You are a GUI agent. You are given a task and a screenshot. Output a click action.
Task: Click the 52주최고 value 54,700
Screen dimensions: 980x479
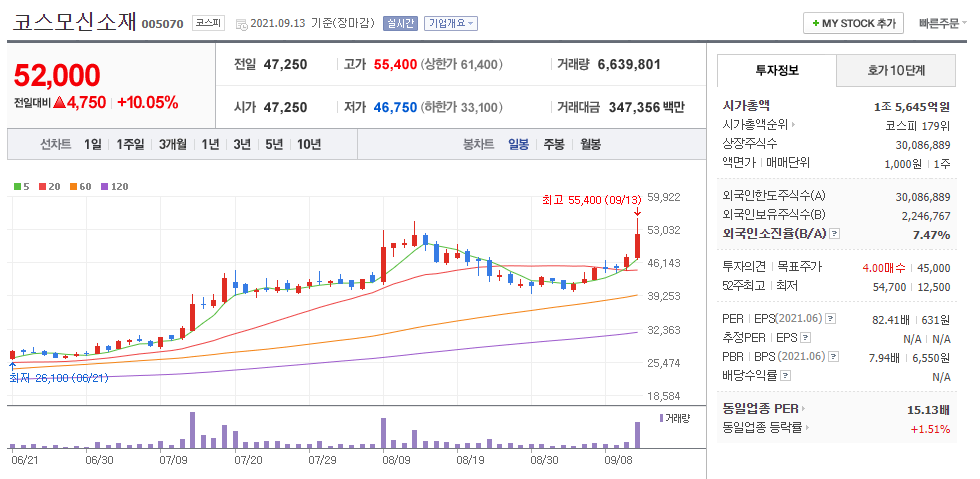click(x=890, y=287)
